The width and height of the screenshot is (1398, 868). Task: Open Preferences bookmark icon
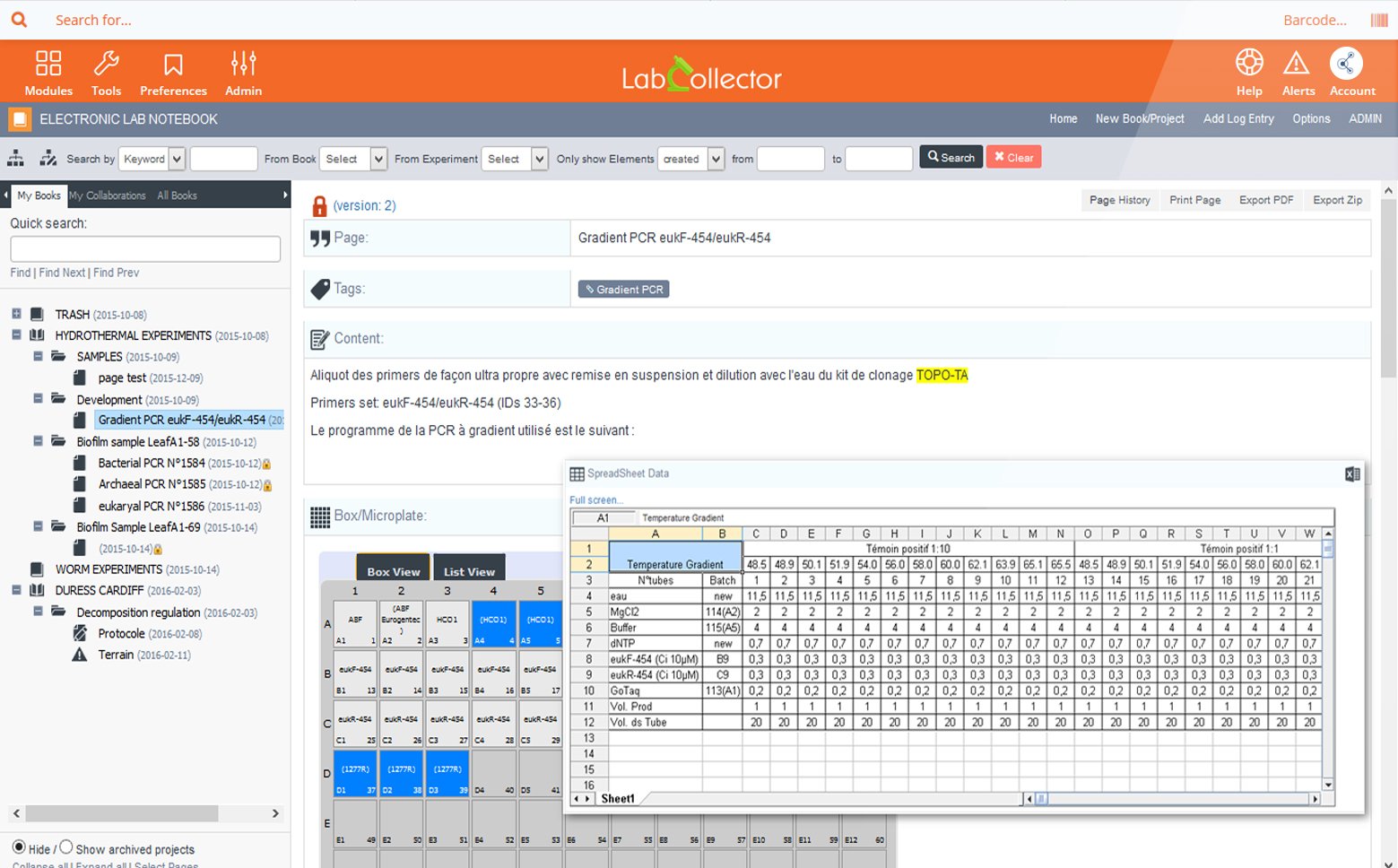173,64
